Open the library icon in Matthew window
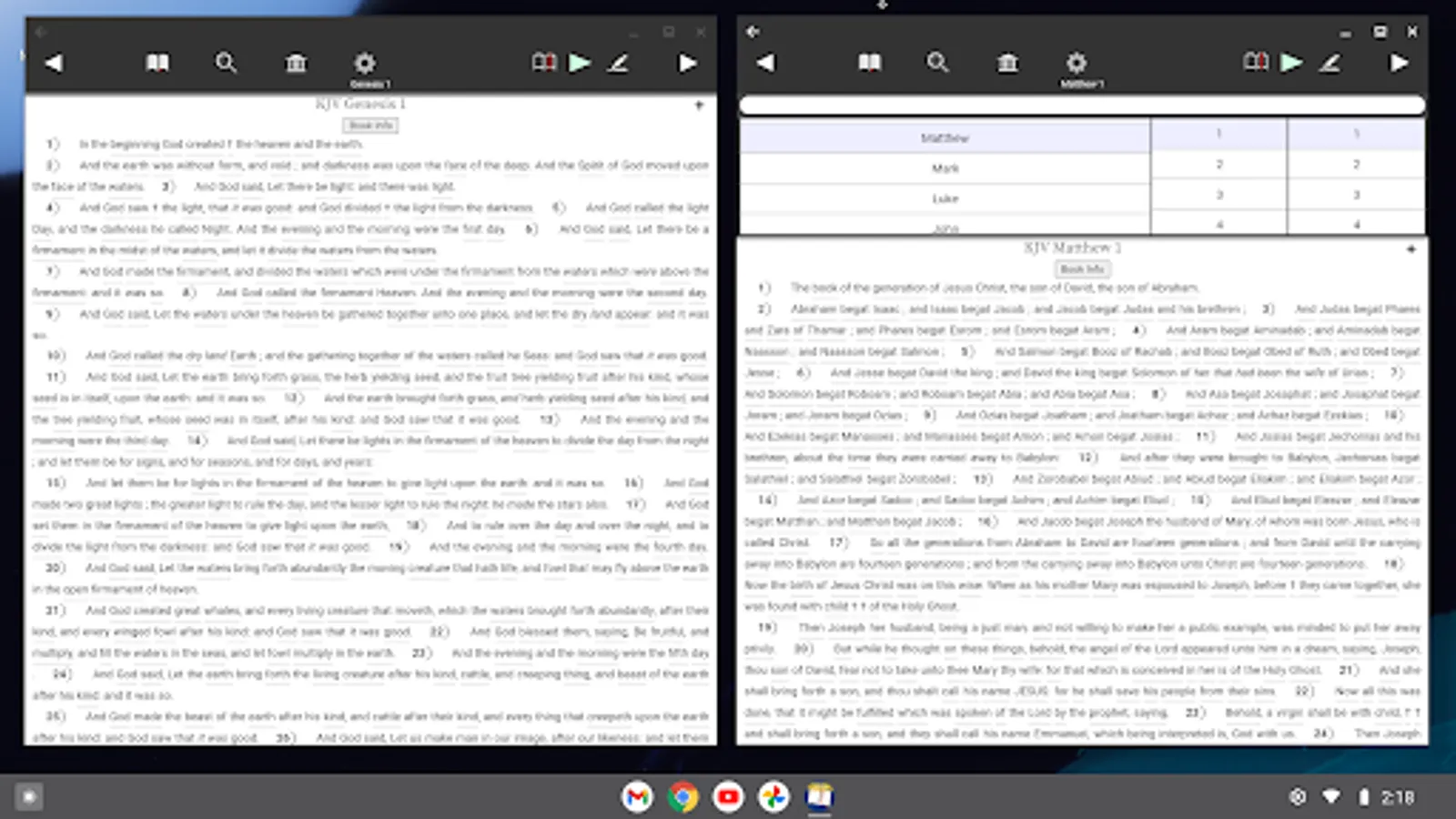The width and height of the screenshot is (1456, 819). pos(1007,63)
